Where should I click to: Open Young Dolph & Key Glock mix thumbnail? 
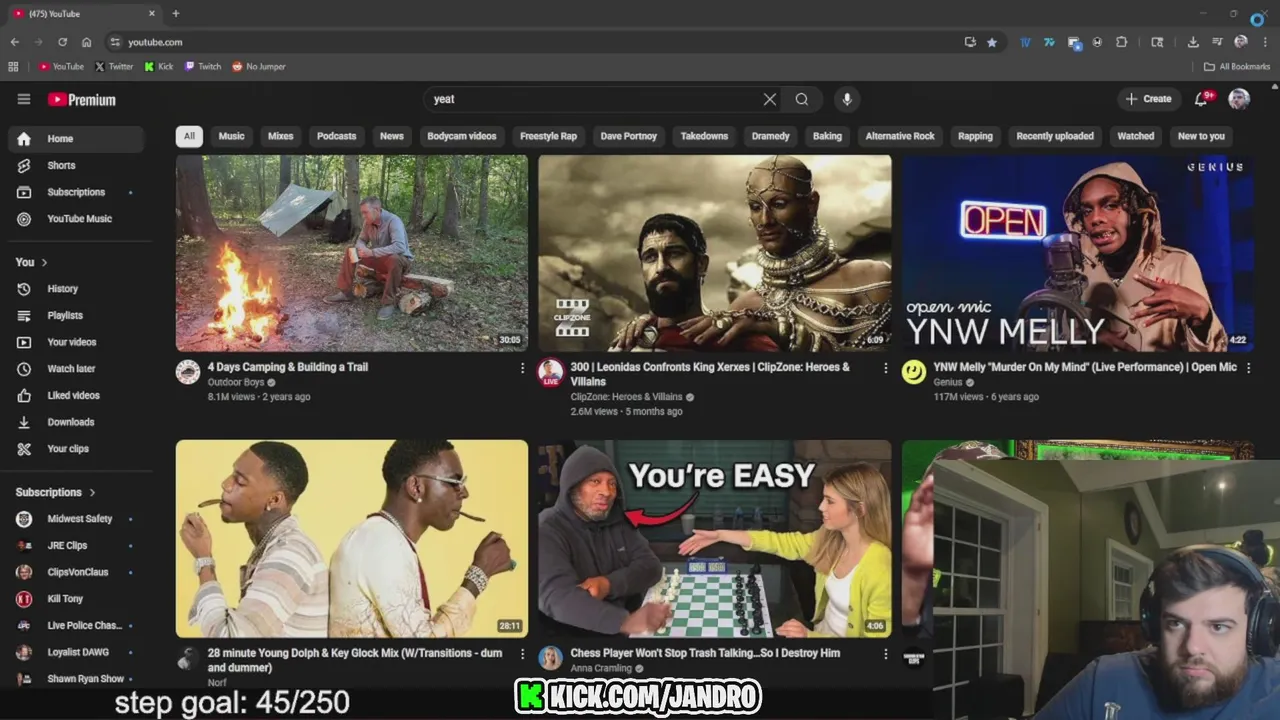(x=352, y=539)
